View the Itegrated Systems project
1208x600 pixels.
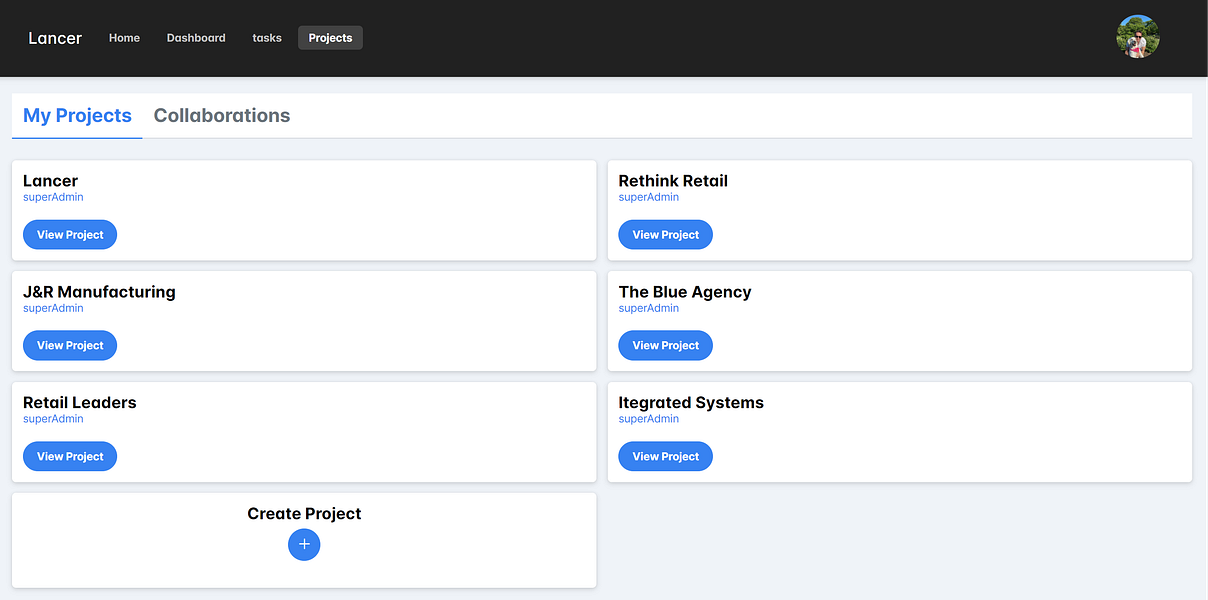click(665, 457)
